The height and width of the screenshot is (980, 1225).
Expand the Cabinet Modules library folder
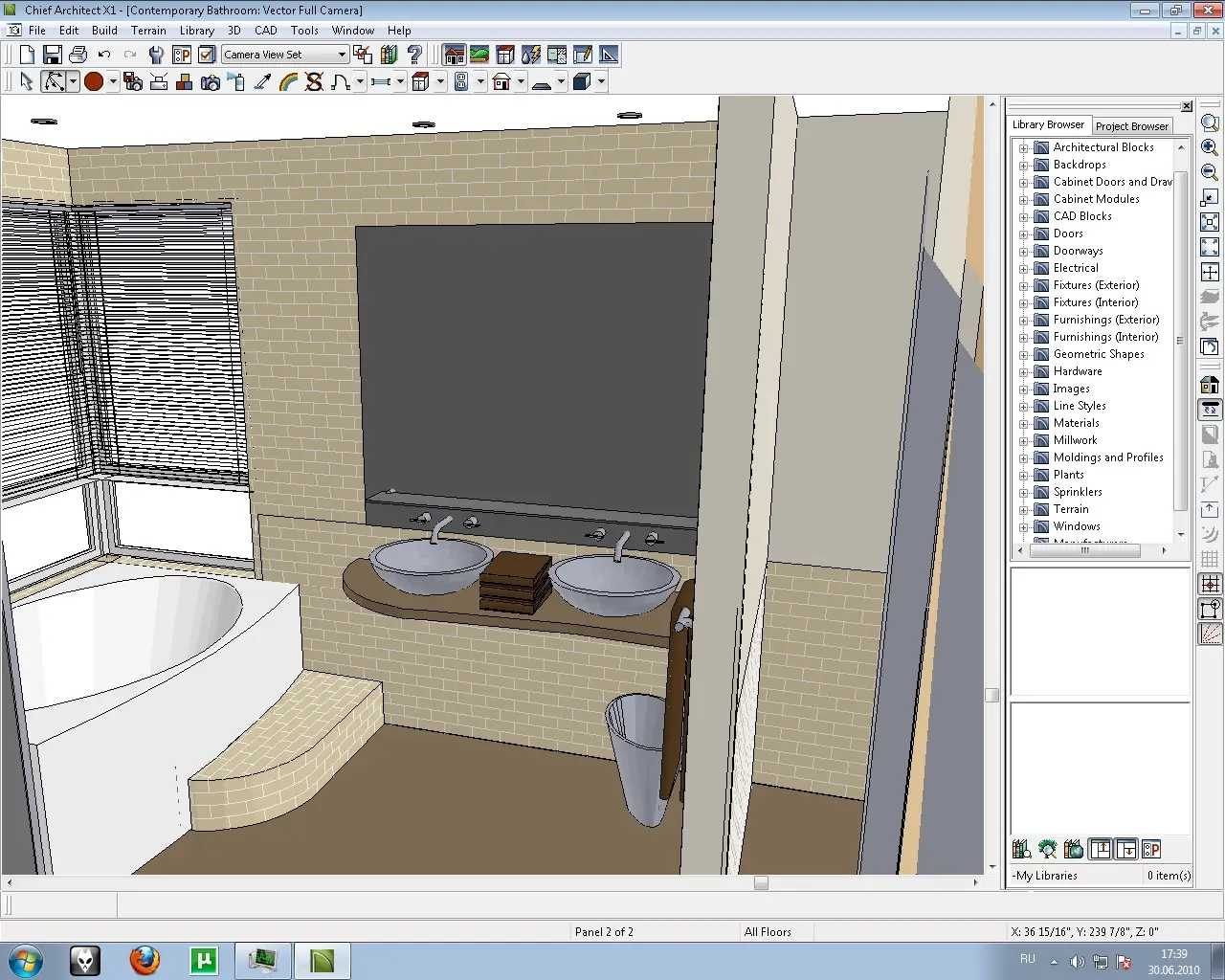pos(1023,200)
